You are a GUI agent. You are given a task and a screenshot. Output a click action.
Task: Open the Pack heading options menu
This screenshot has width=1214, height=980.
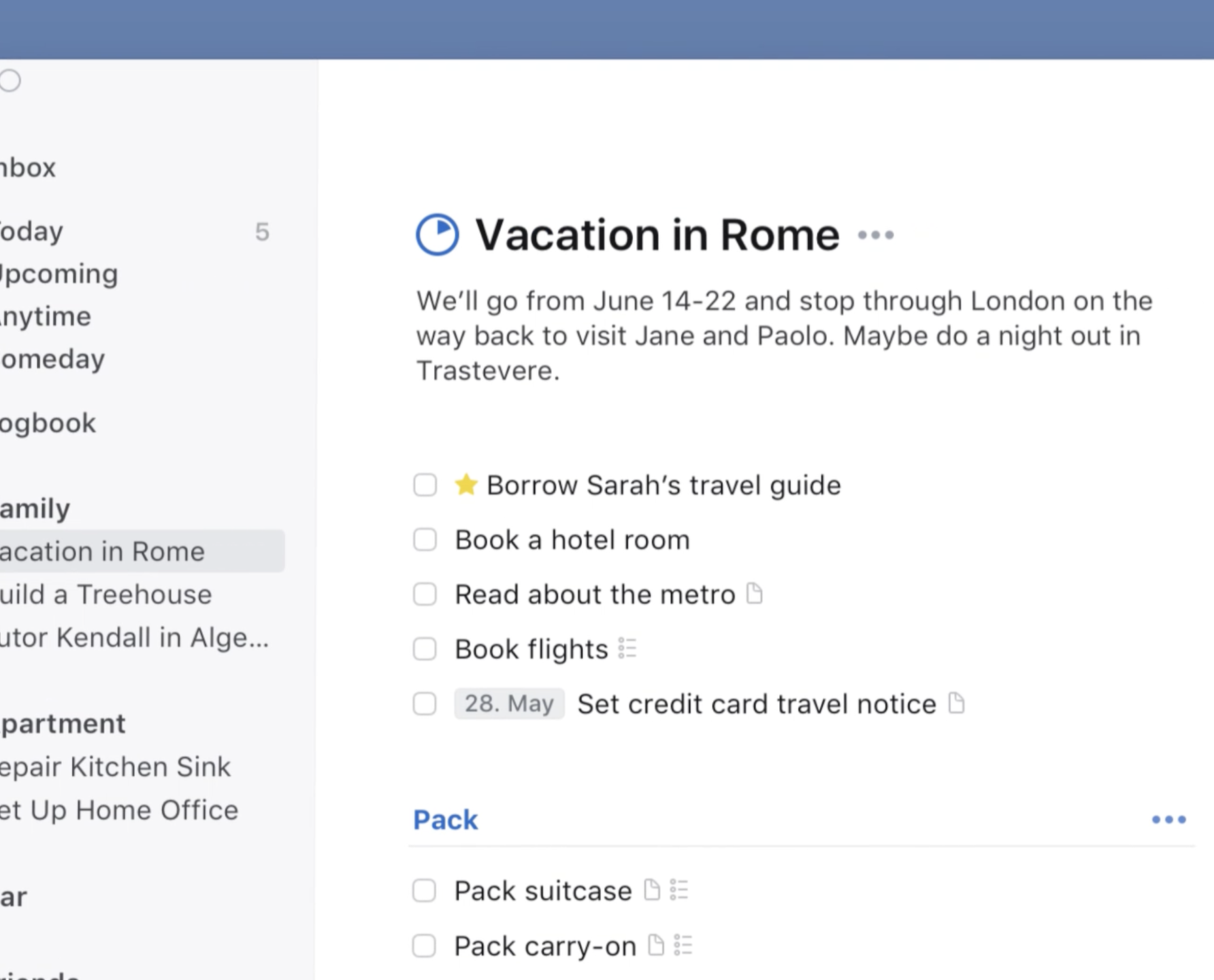(1168, 819)
